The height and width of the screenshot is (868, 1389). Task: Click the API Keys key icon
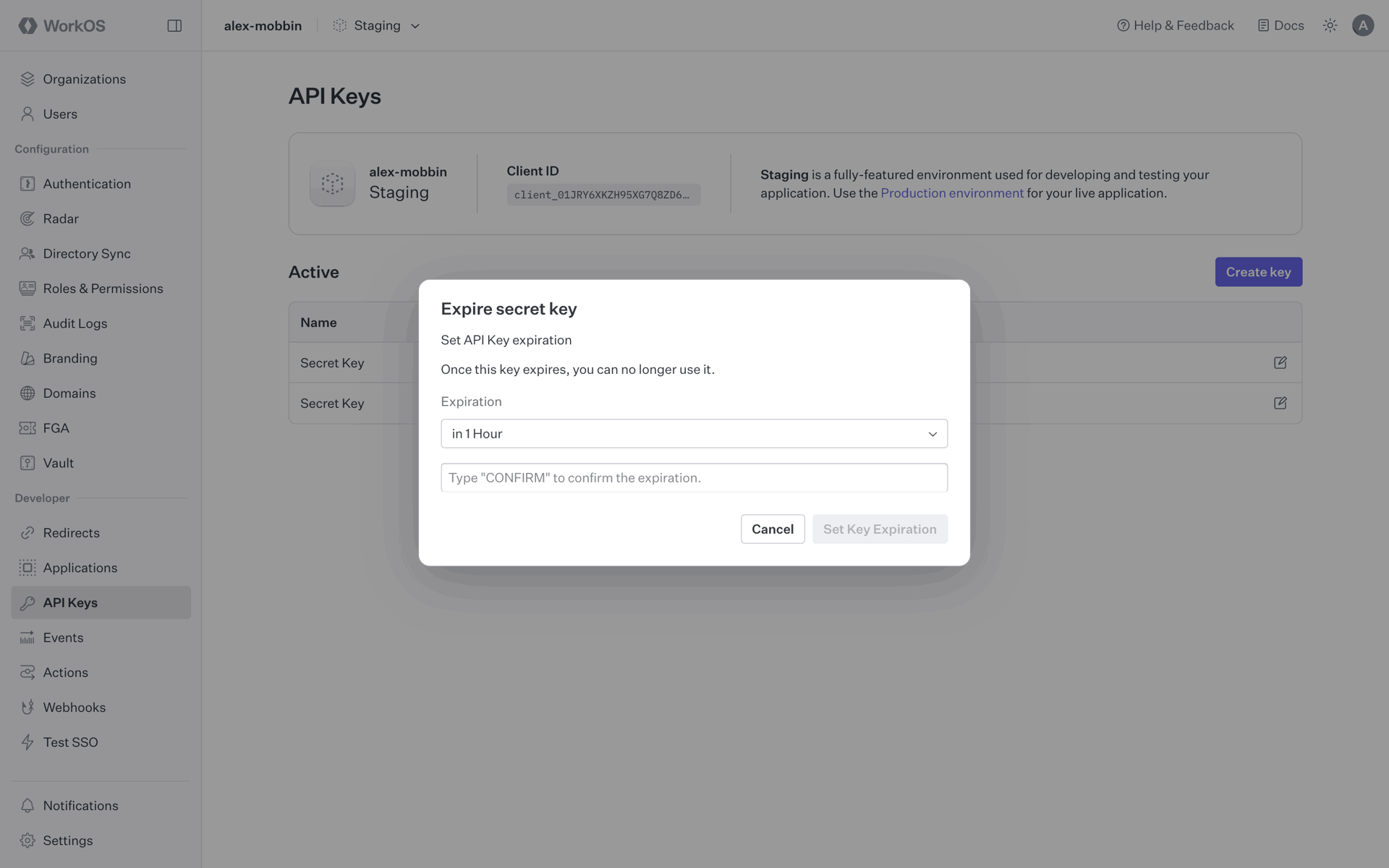27,603
